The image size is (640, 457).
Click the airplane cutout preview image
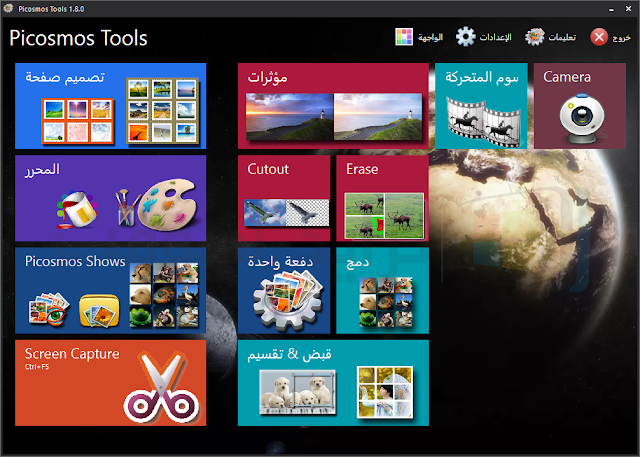click(286, 213)
